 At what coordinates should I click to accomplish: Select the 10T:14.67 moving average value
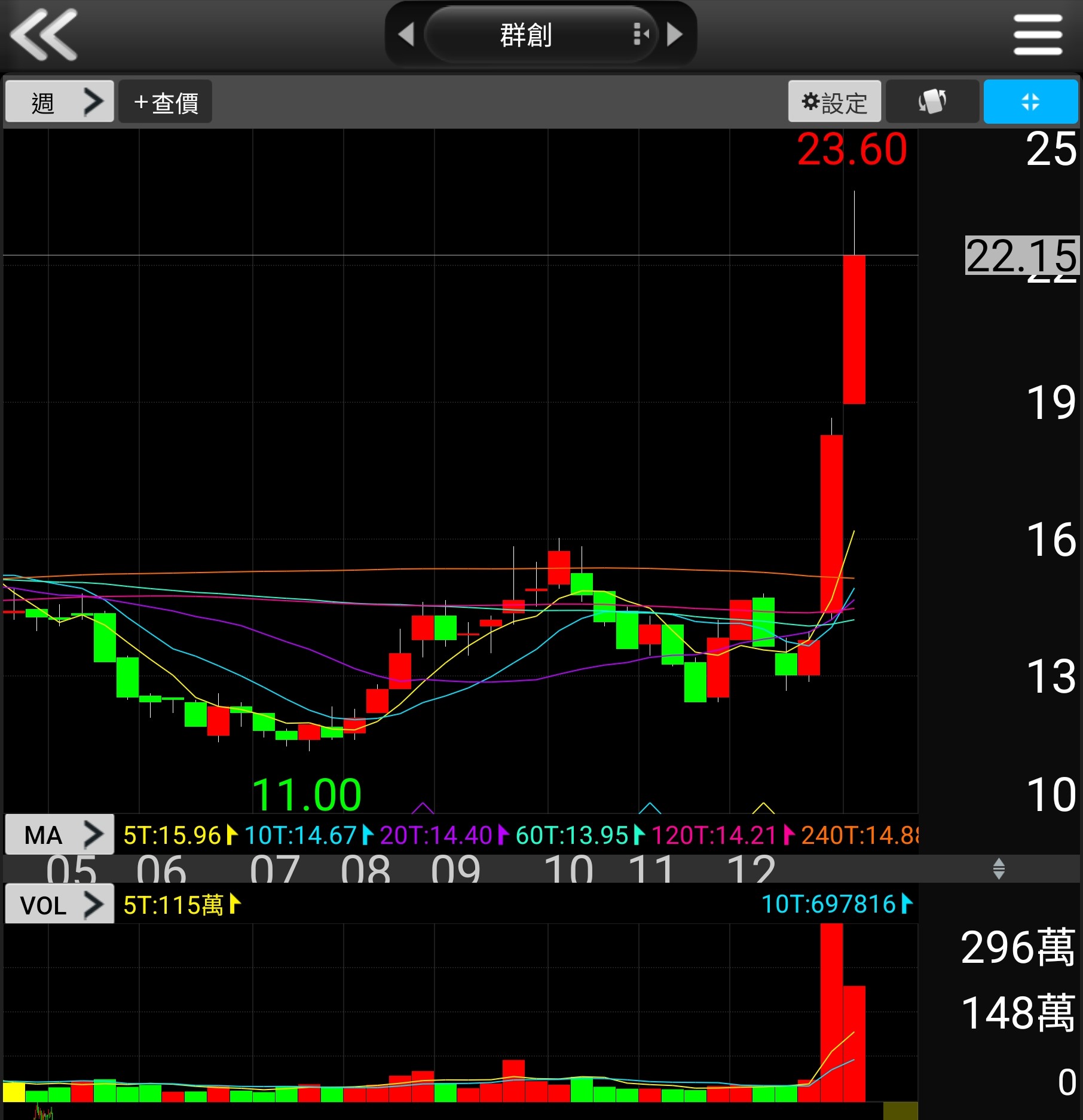click(x=309, y=835)
